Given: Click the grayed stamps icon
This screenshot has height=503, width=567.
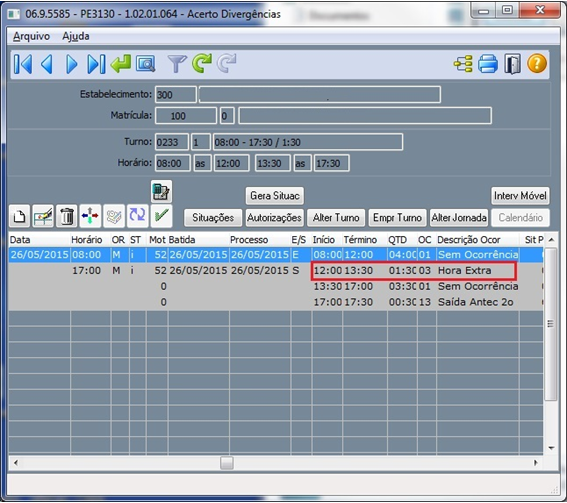Looking at the screenshot, I should coord(114,216).
